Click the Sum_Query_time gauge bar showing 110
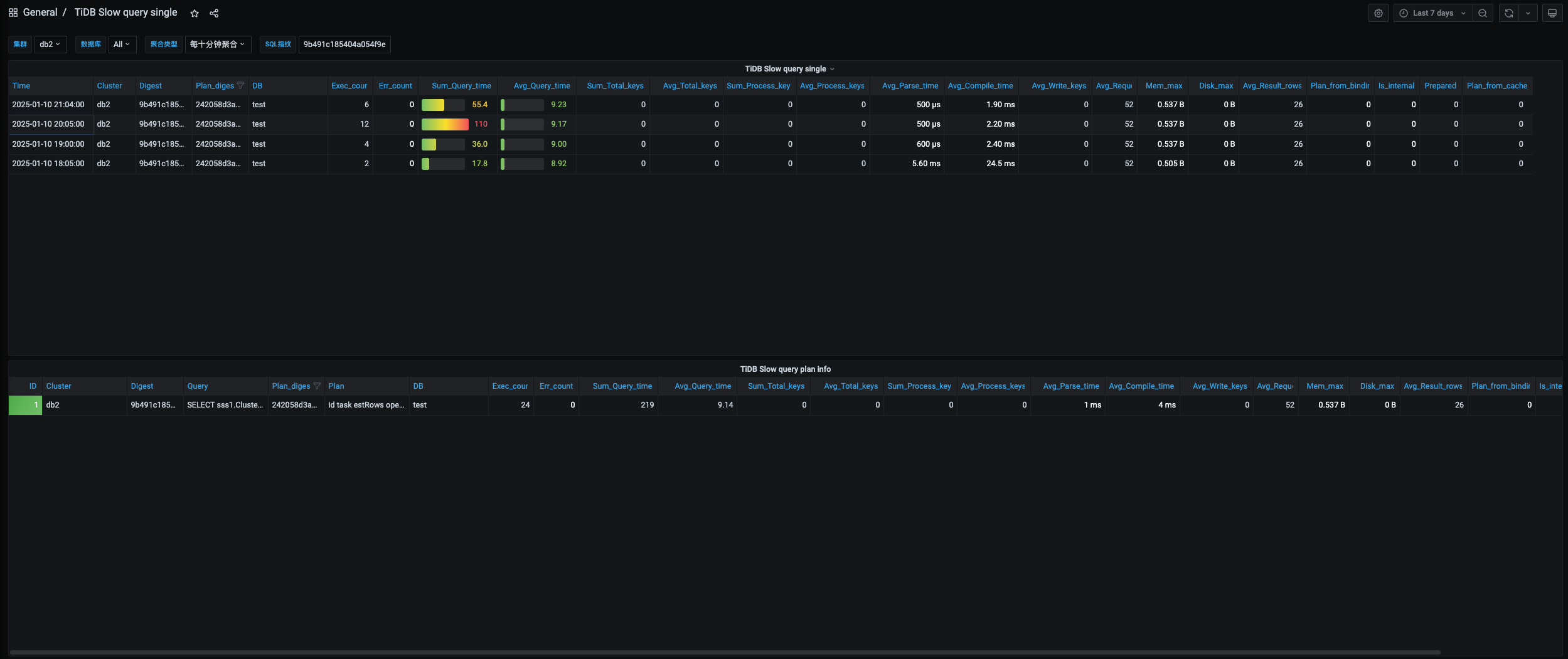This screenshot has height=659, width=1568. point(445,124)
